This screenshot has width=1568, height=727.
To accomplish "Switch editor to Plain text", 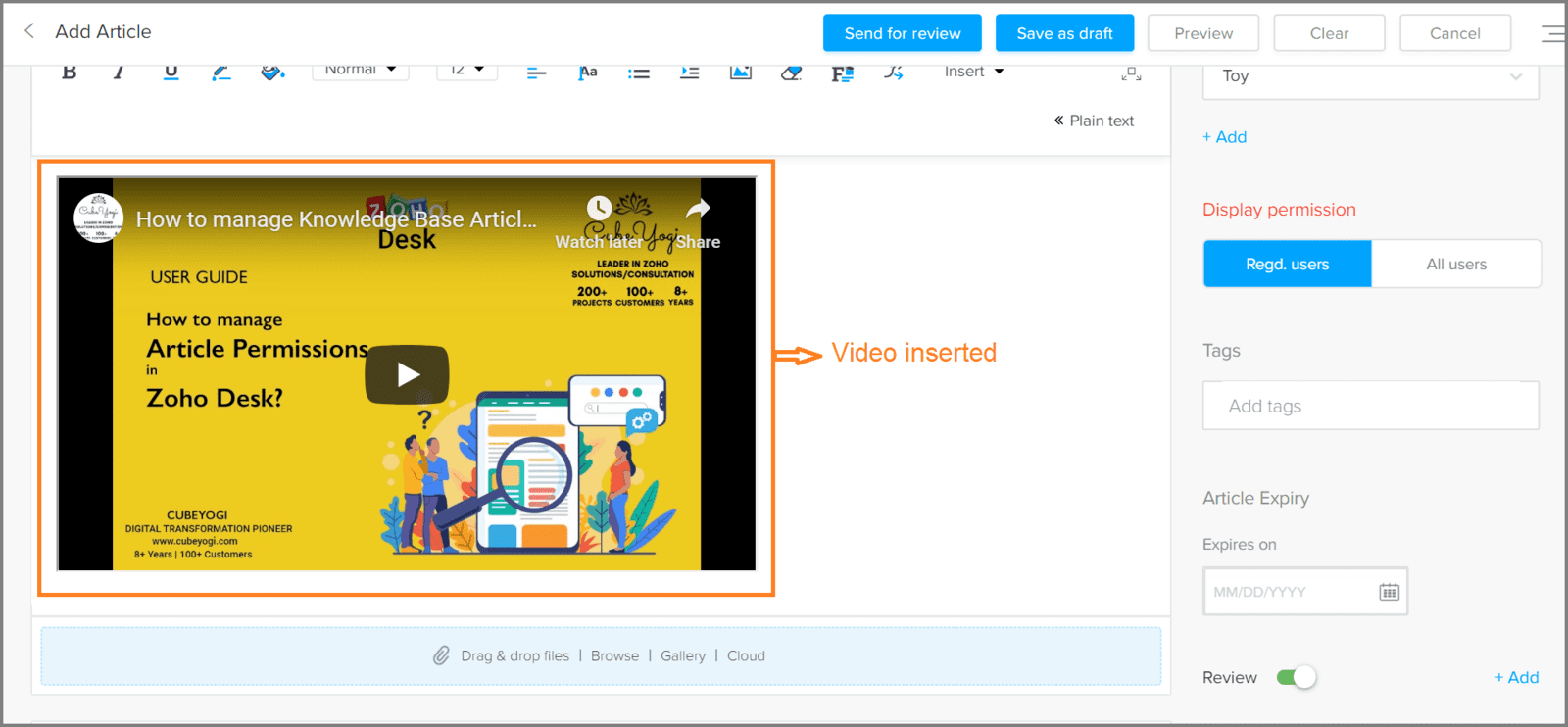I will (x=1094, y=121).
